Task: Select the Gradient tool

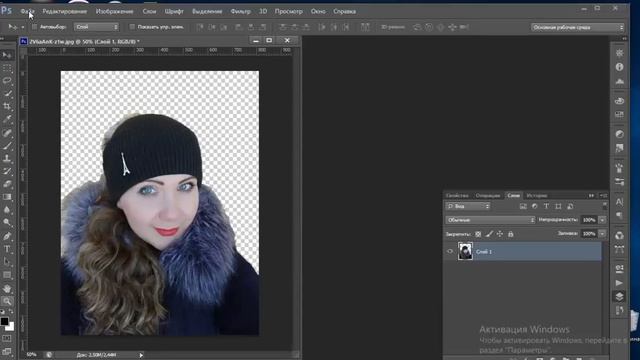Action: pyautogui.click(x=7, y=197)
